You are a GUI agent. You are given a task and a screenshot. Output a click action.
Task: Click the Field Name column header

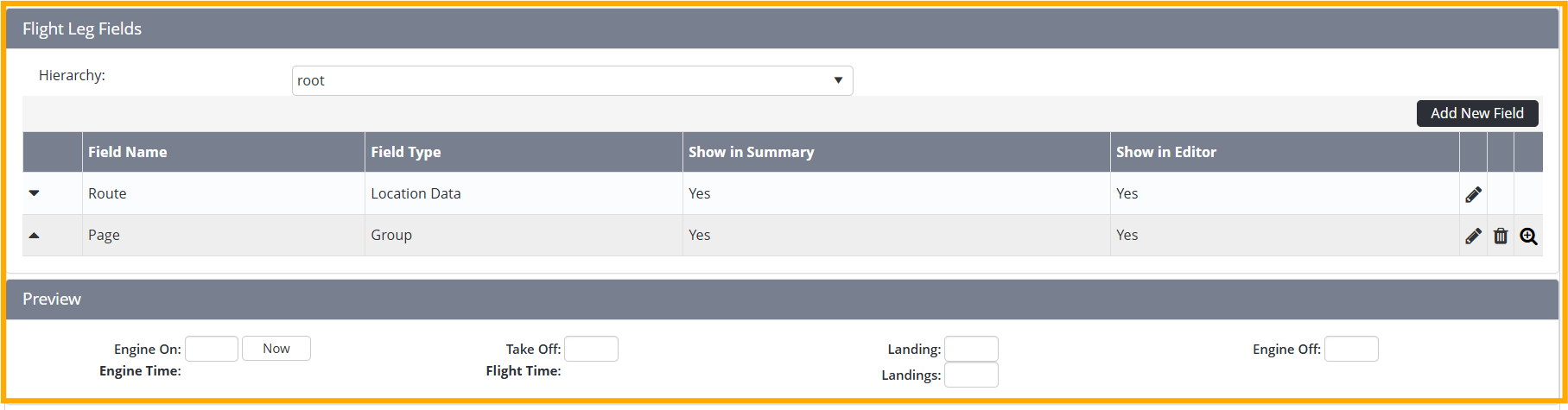click(x=128, y=152)
